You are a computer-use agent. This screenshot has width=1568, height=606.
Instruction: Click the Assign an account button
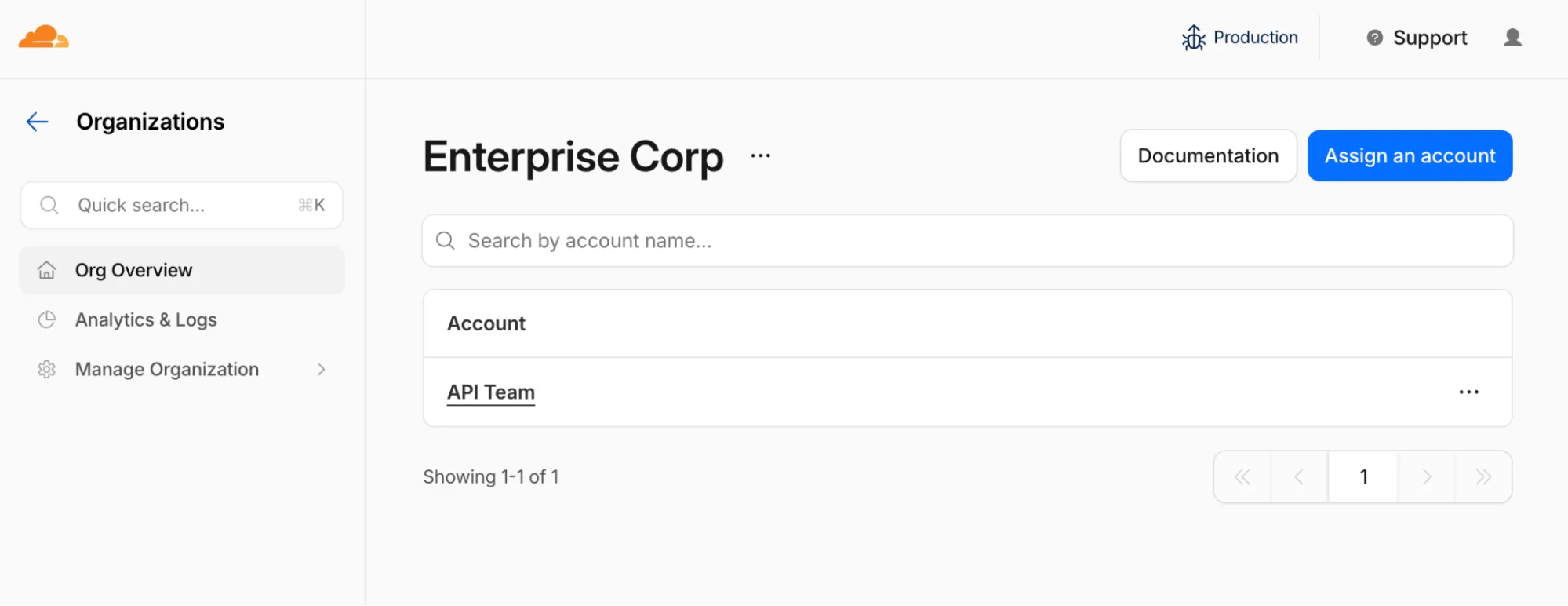tap(1410, 155)
